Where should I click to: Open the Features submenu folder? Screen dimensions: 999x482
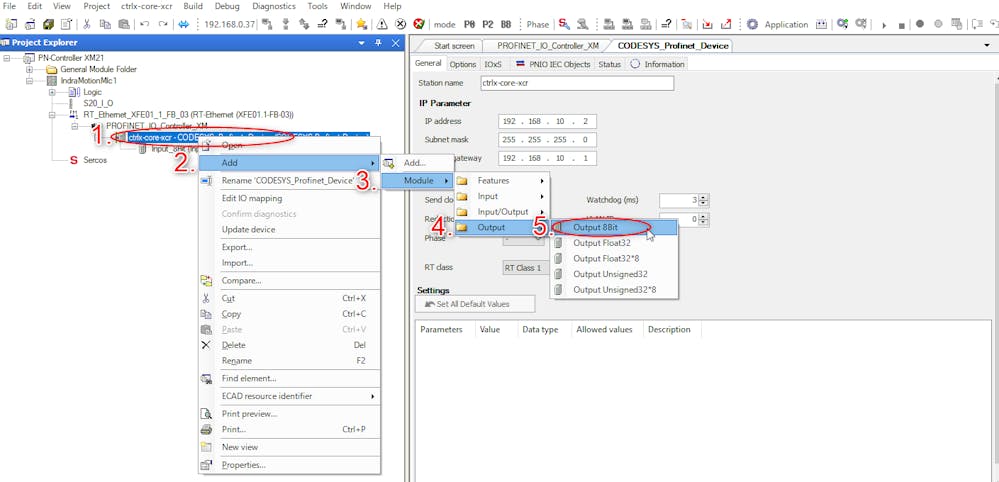point(501,181)
